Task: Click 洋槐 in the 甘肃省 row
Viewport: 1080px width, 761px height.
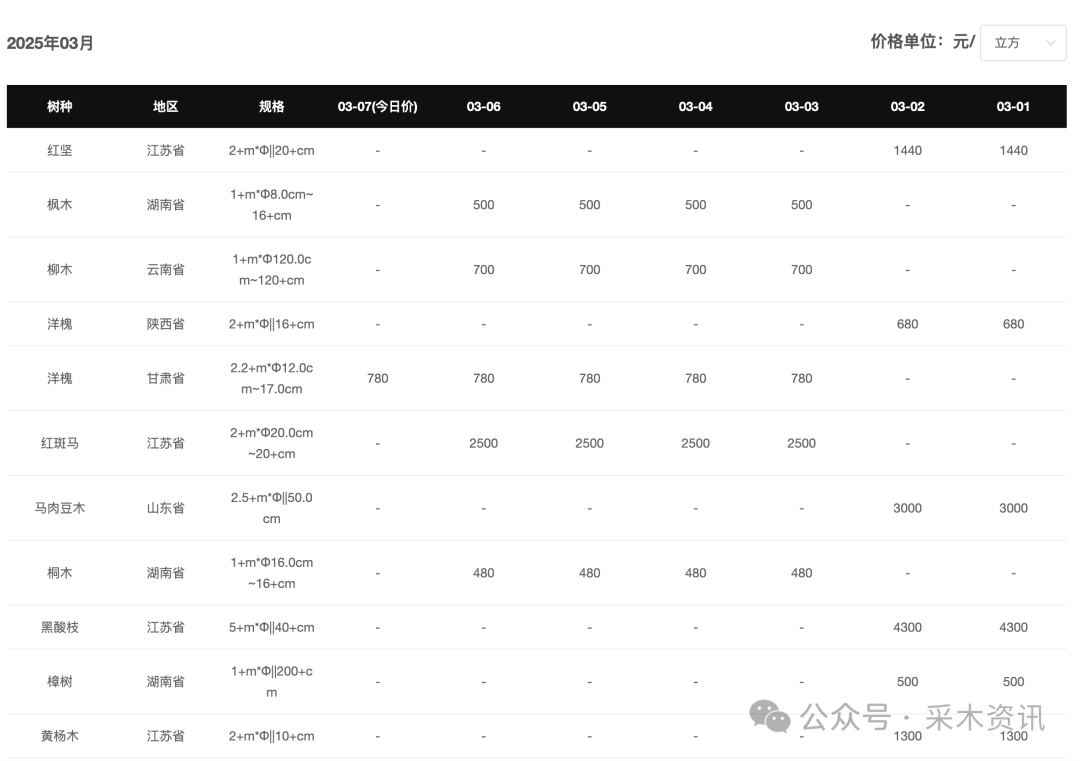Action: click(x=60, y=378)
